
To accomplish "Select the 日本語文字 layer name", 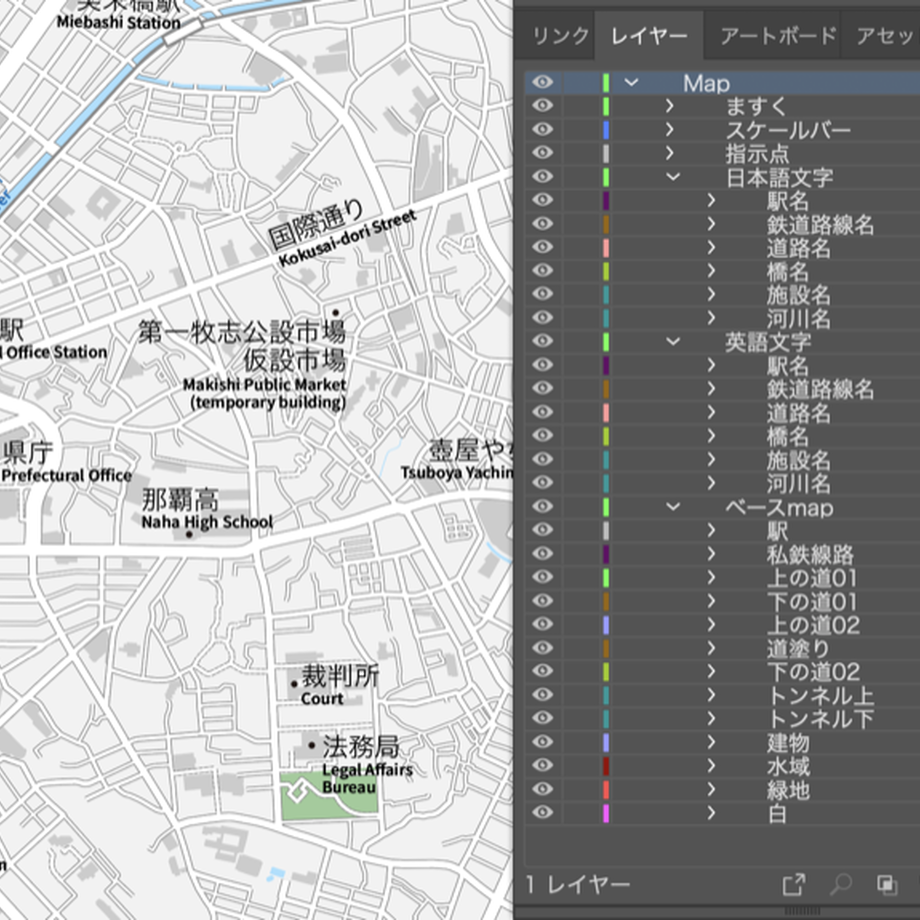I will pyautogui.click(x=779, y=177).
